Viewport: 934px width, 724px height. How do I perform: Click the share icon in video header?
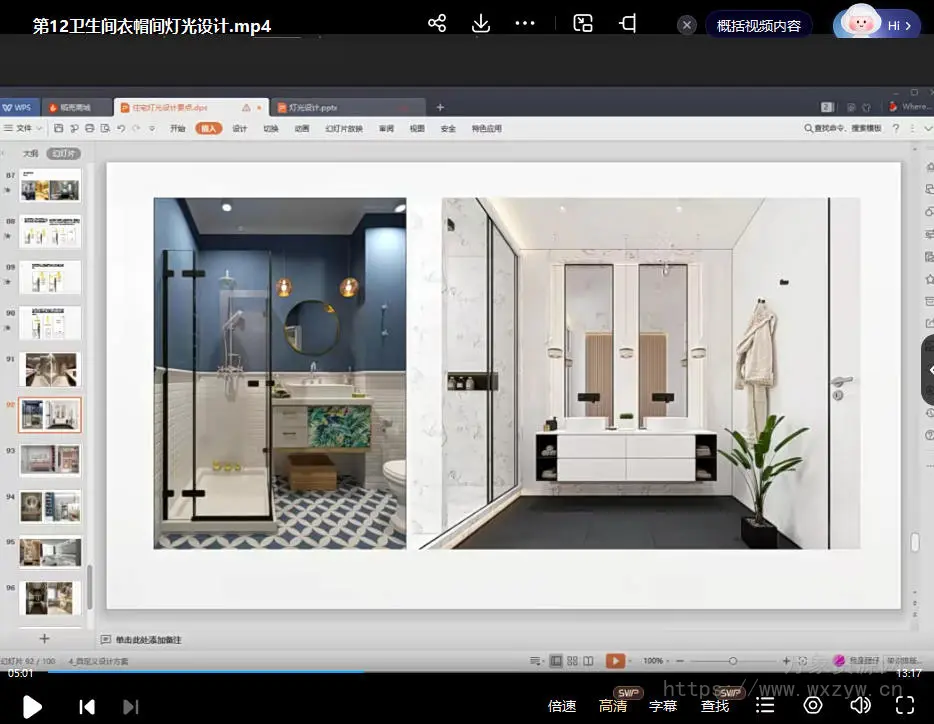pos(437,24)
